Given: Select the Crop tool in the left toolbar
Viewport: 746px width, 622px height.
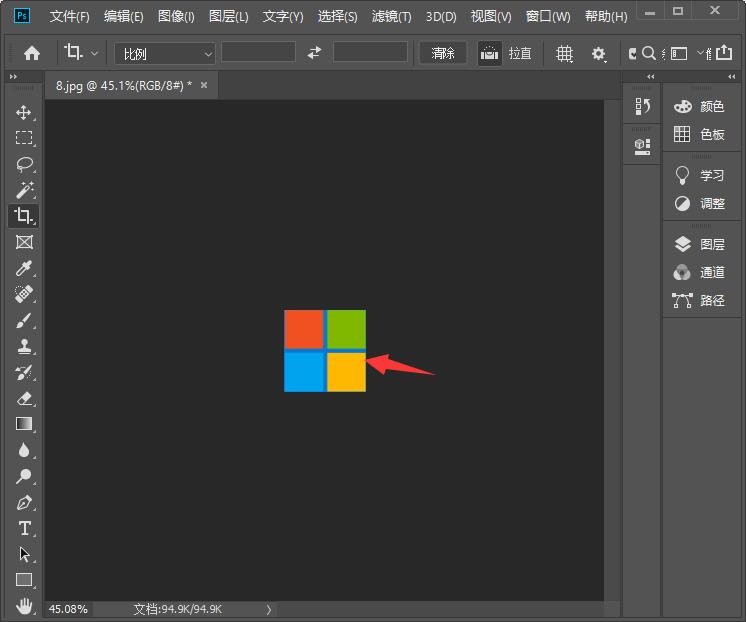Looking at the screenshot, I should point(24,216).
